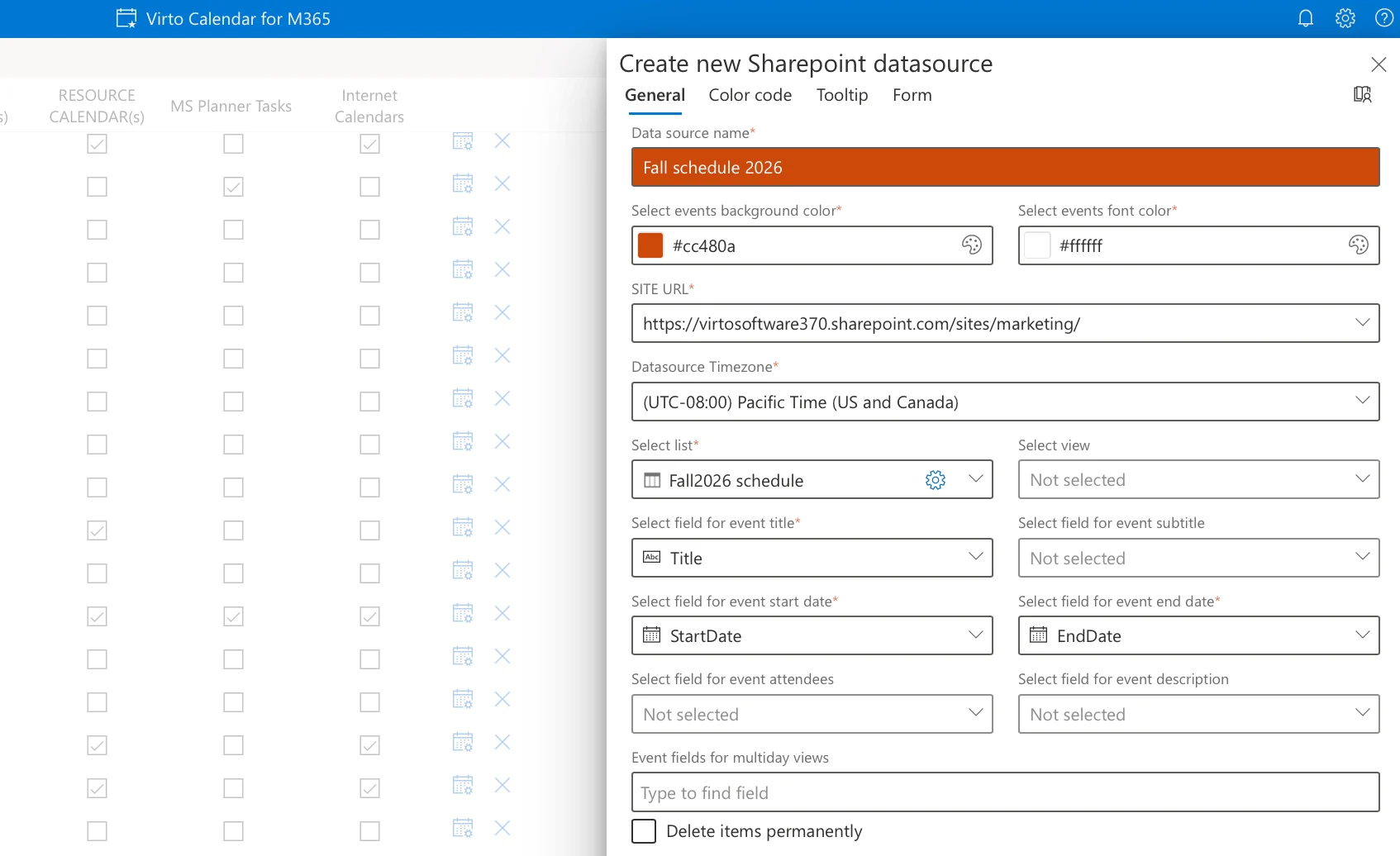Expand the SITE URL dropdown

pos(1363,322)
